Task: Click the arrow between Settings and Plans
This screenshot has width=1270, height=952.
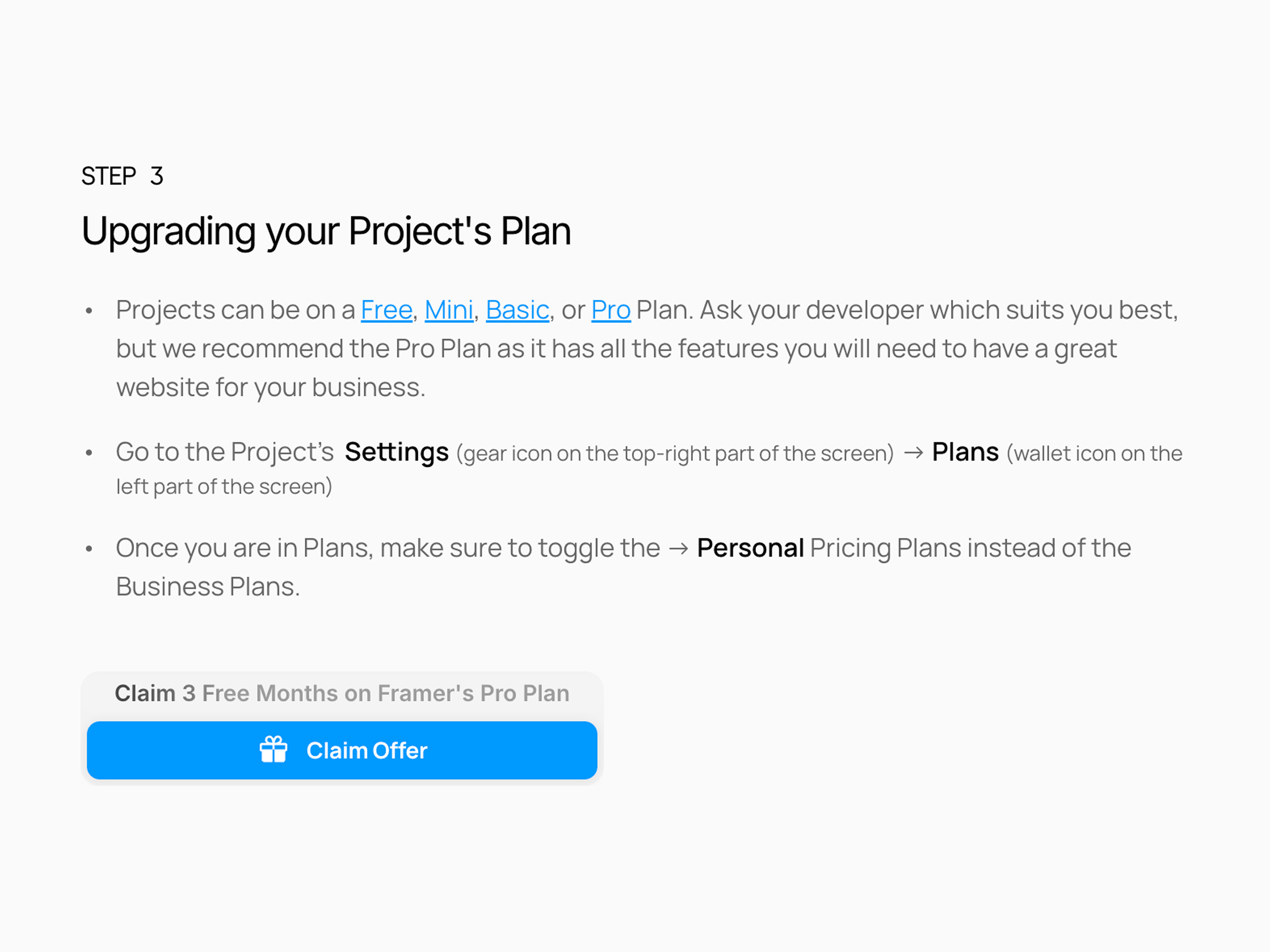Action: coord(914,453)
